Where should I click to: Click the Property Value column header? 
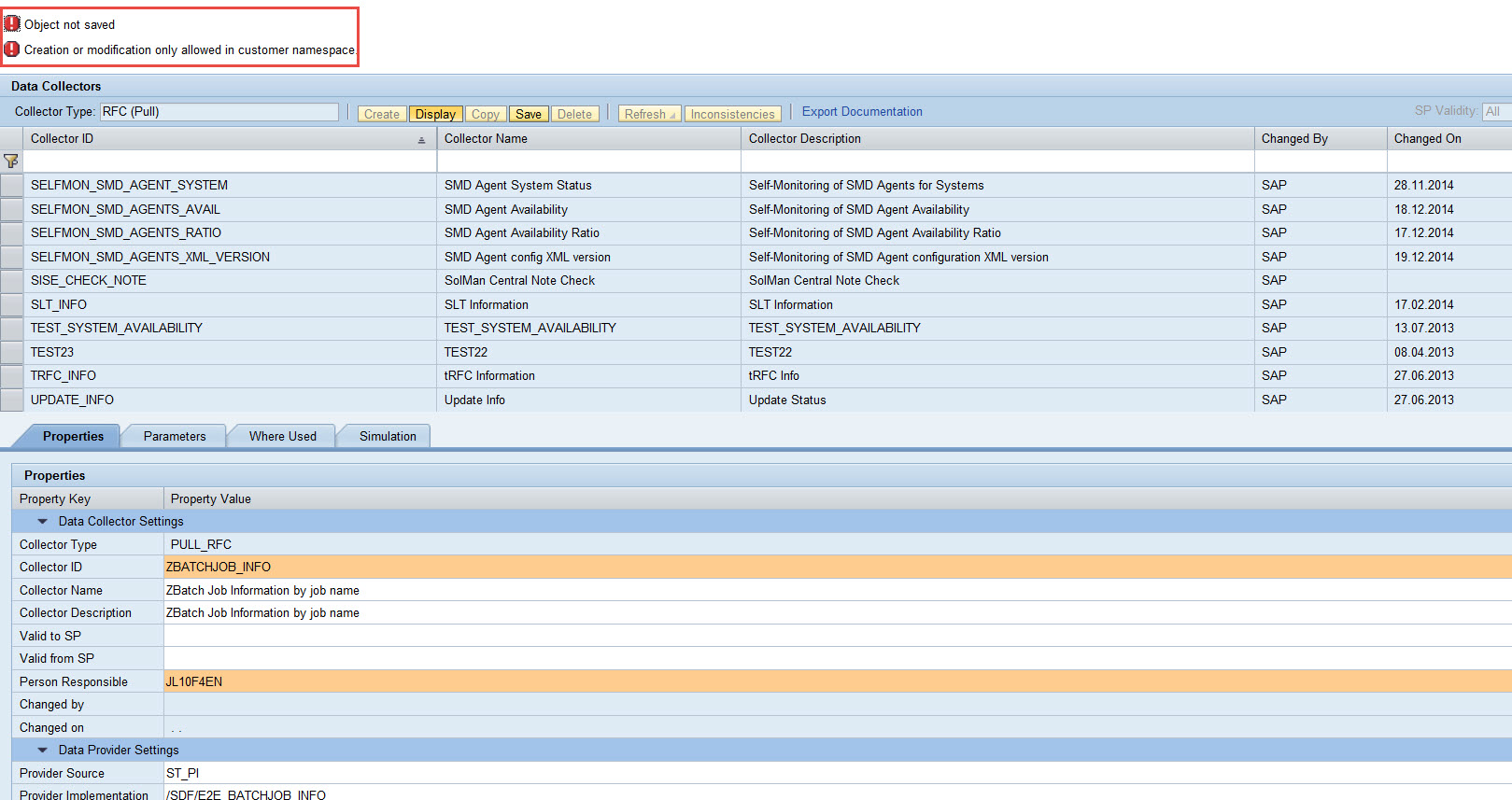pos(838,498)
